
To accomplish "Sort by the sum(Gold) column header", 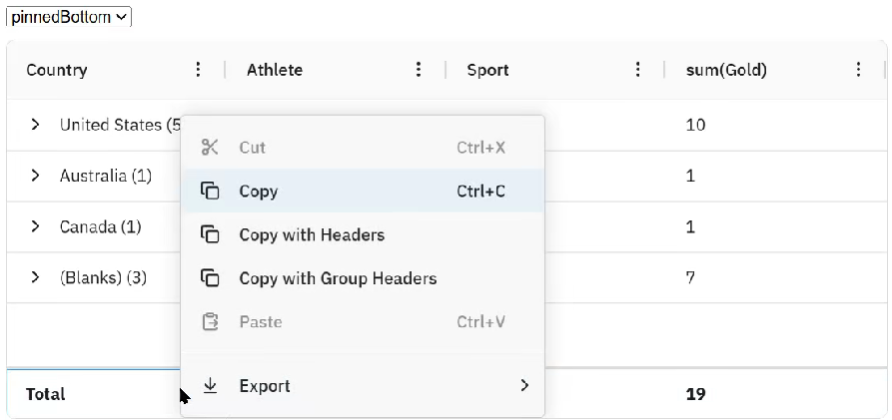I will 726,70.
